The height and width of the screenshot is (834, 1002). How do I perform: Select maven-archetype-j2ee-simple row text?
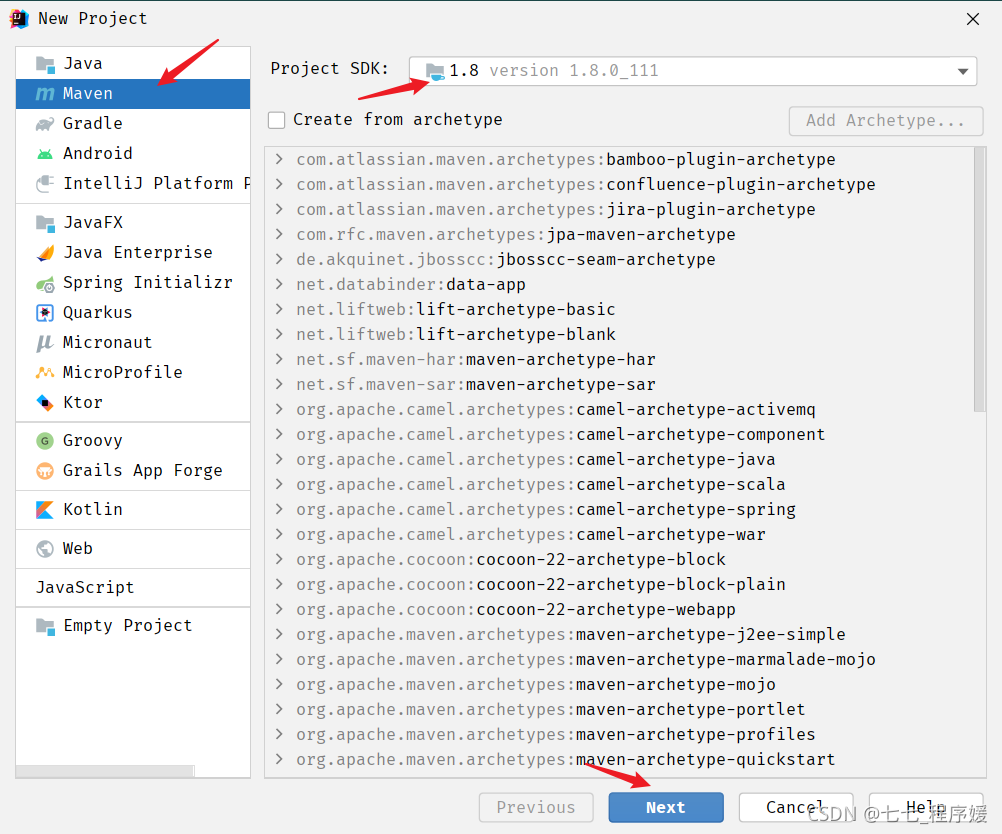click(x=571, y=634)
